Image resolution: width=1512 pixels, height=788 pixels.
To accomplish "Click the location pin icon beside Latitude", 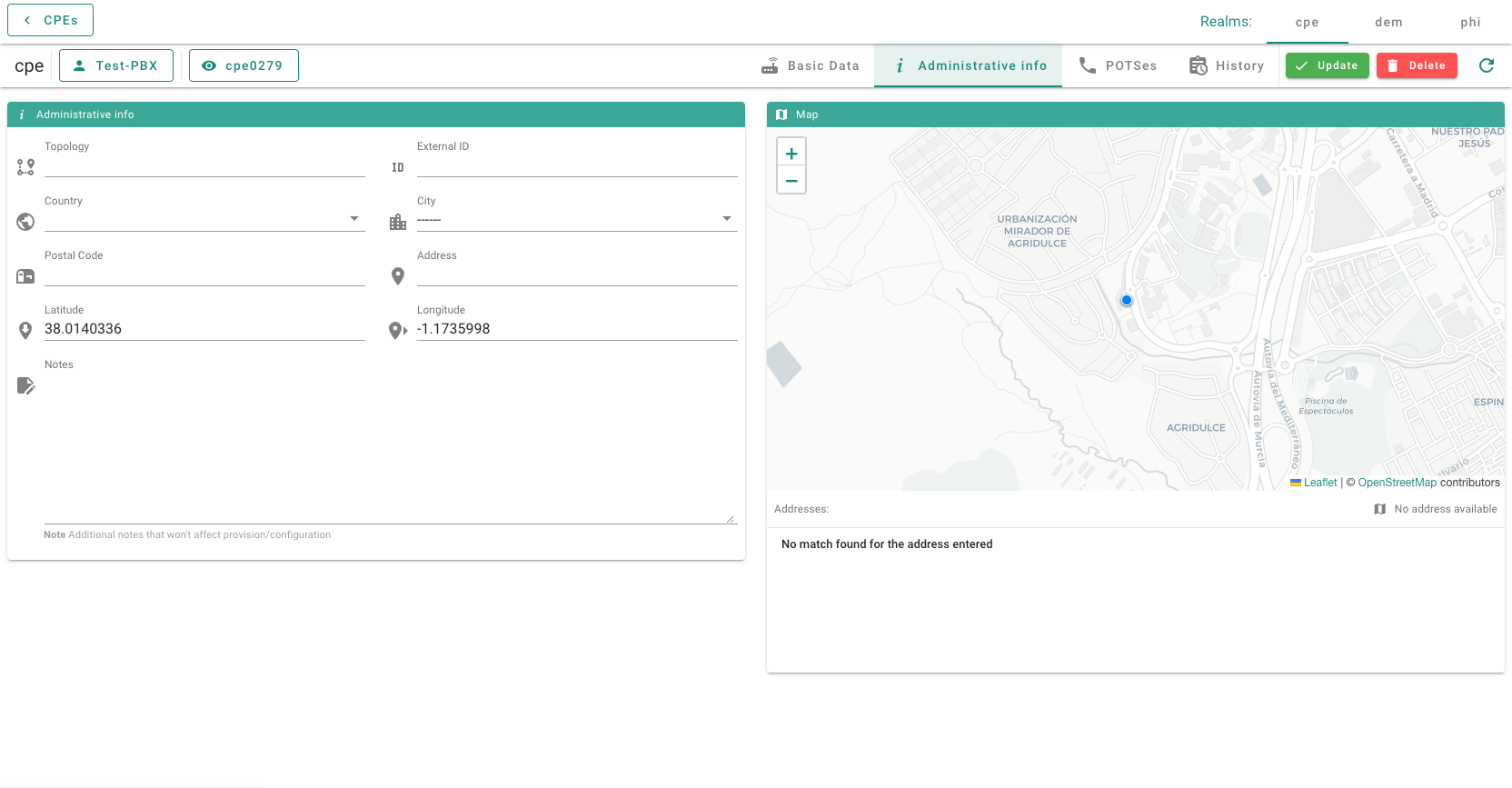I will tap(25, 331).
